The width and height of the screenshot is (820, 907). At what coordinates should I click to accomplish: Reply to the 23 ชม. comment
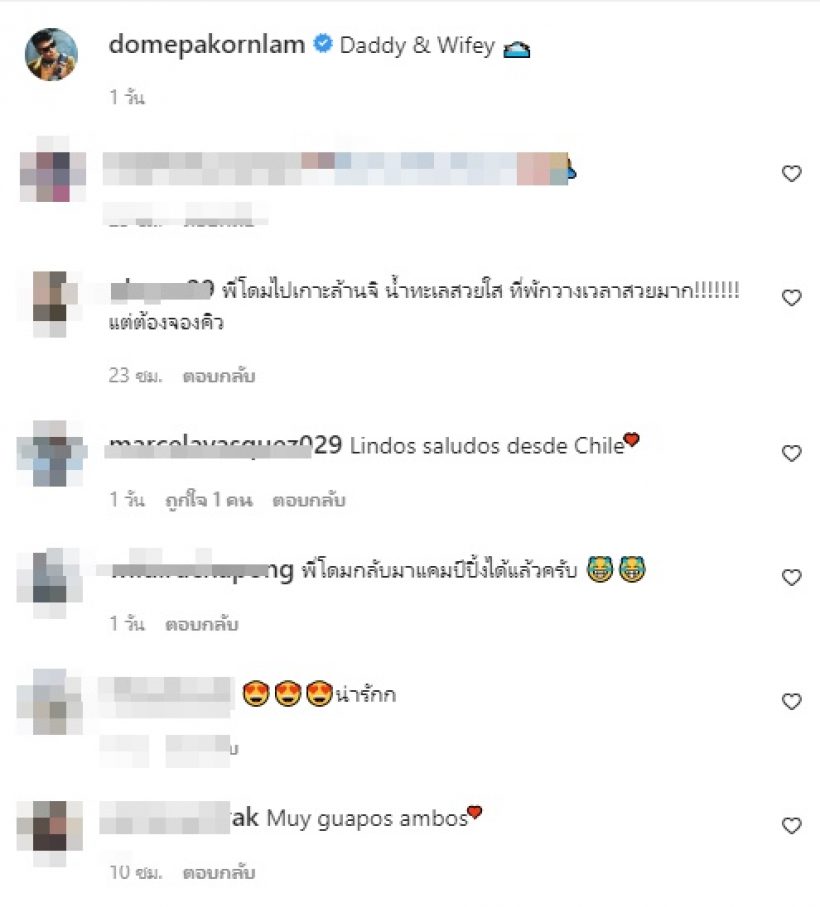pyautogui.click(x=219, y=376)
